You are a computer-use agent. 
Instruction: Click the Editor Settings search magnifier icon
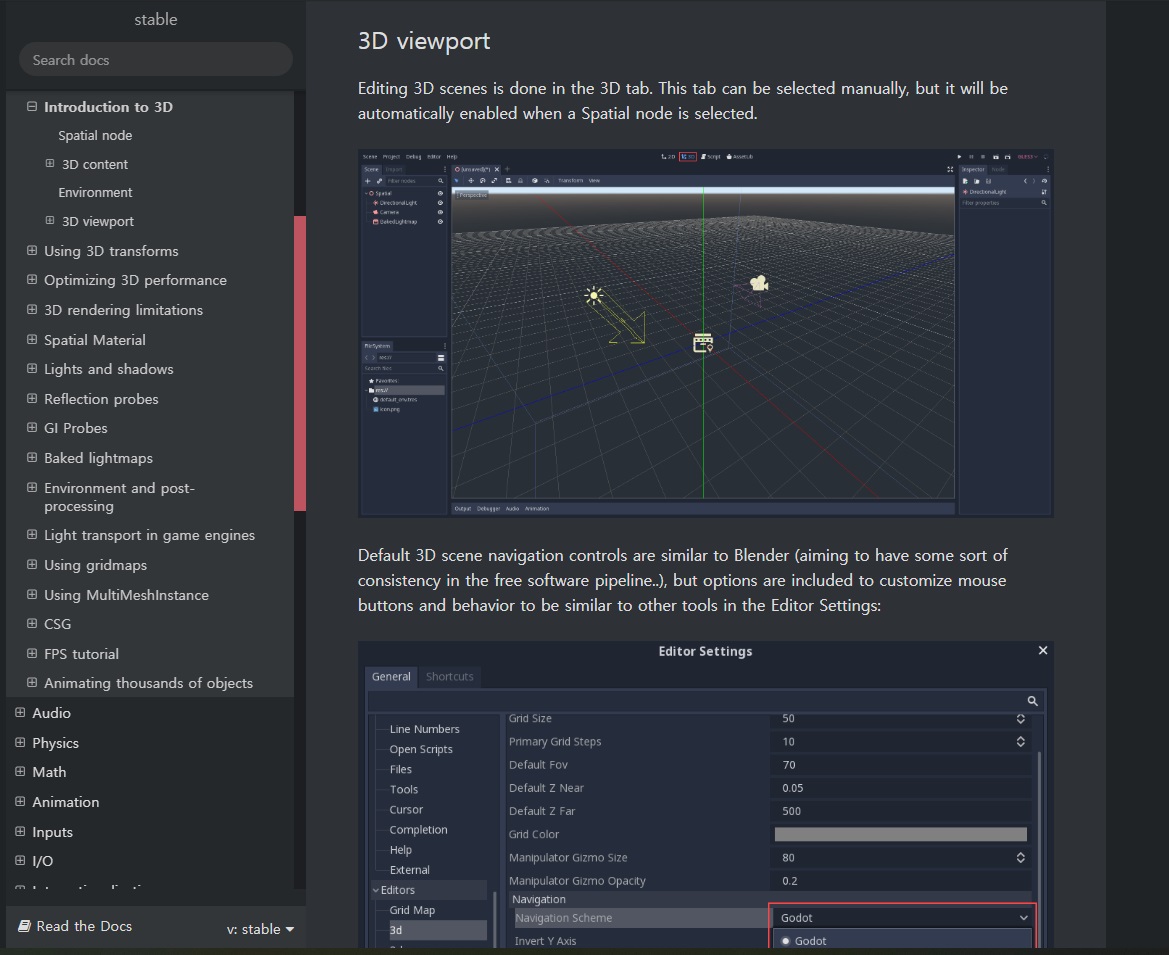click(1033, 701)
